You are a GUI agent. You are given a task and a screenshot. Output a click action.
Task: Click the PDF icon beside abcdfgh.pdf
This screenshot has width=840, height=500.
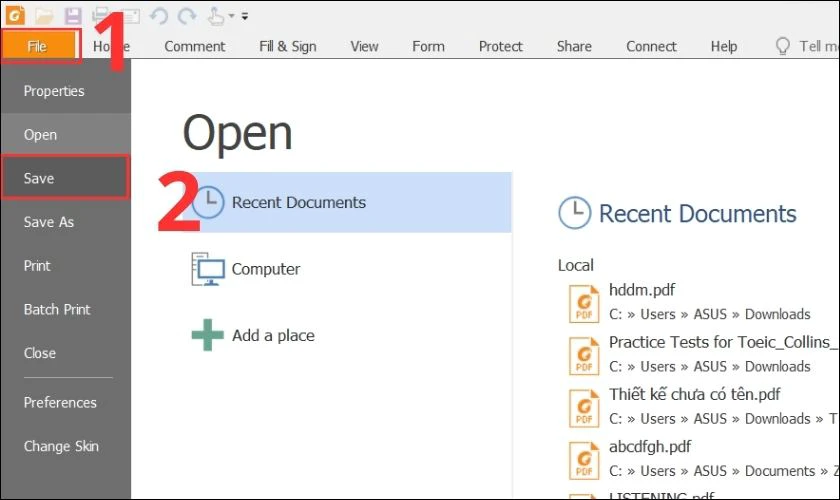coord(584,460)
